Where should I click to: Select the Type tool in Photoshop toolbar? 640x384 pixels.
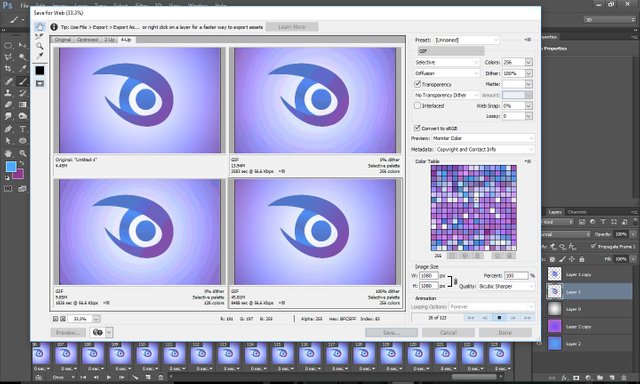[22, 129]
